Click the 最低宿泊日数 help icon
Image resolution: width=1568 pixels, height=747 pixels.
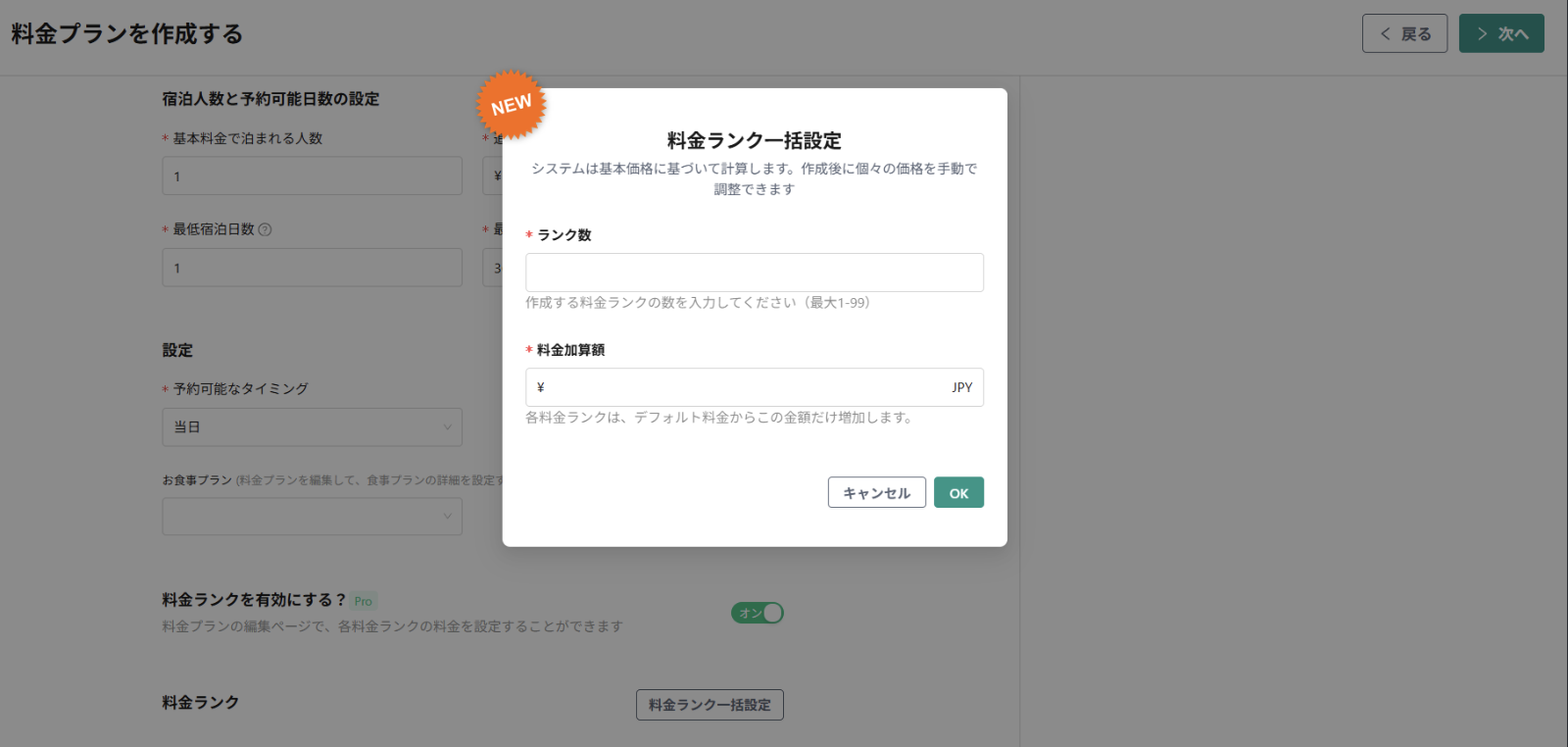(x=265, y=229)
